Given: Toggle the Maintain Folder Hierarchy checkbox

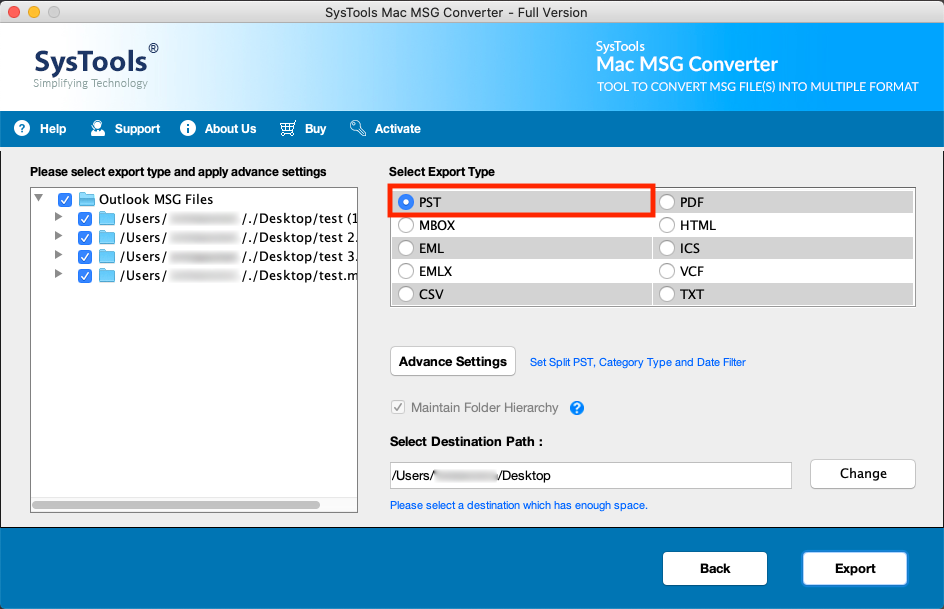Looking at the screenshot, I should tap(398, 407).
